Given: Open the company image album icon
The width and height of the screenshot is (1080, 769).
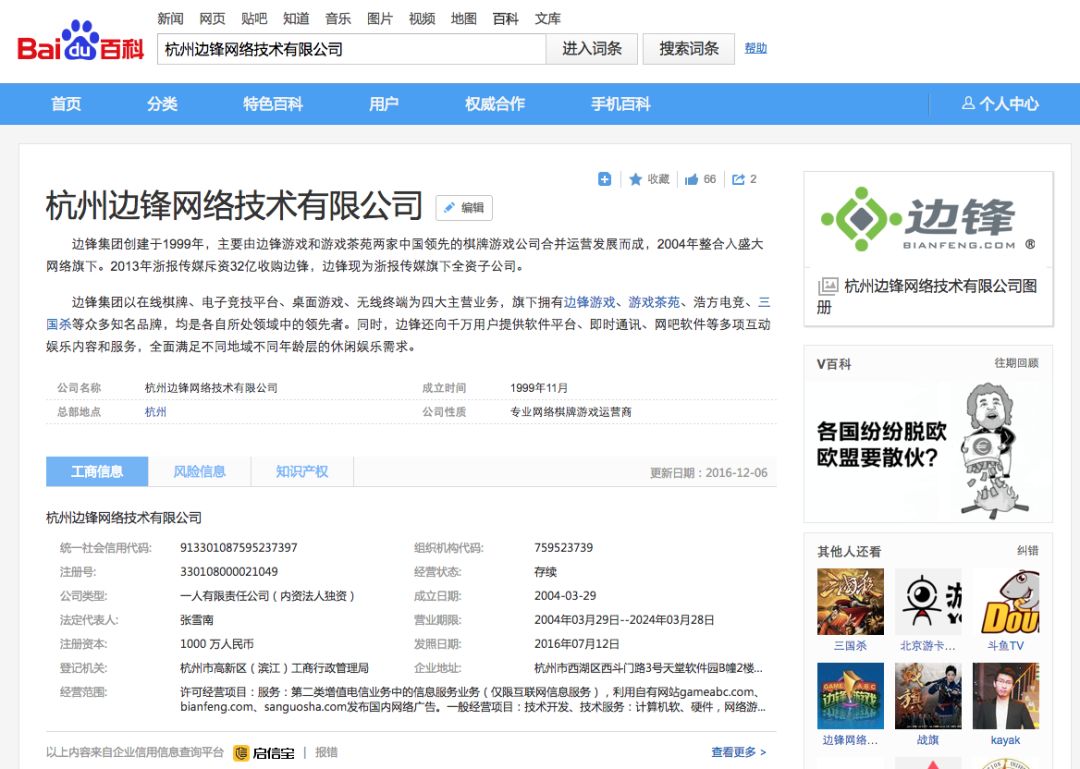Looking at the screenshot, I should pyautogui.click(x=828, y=286).
